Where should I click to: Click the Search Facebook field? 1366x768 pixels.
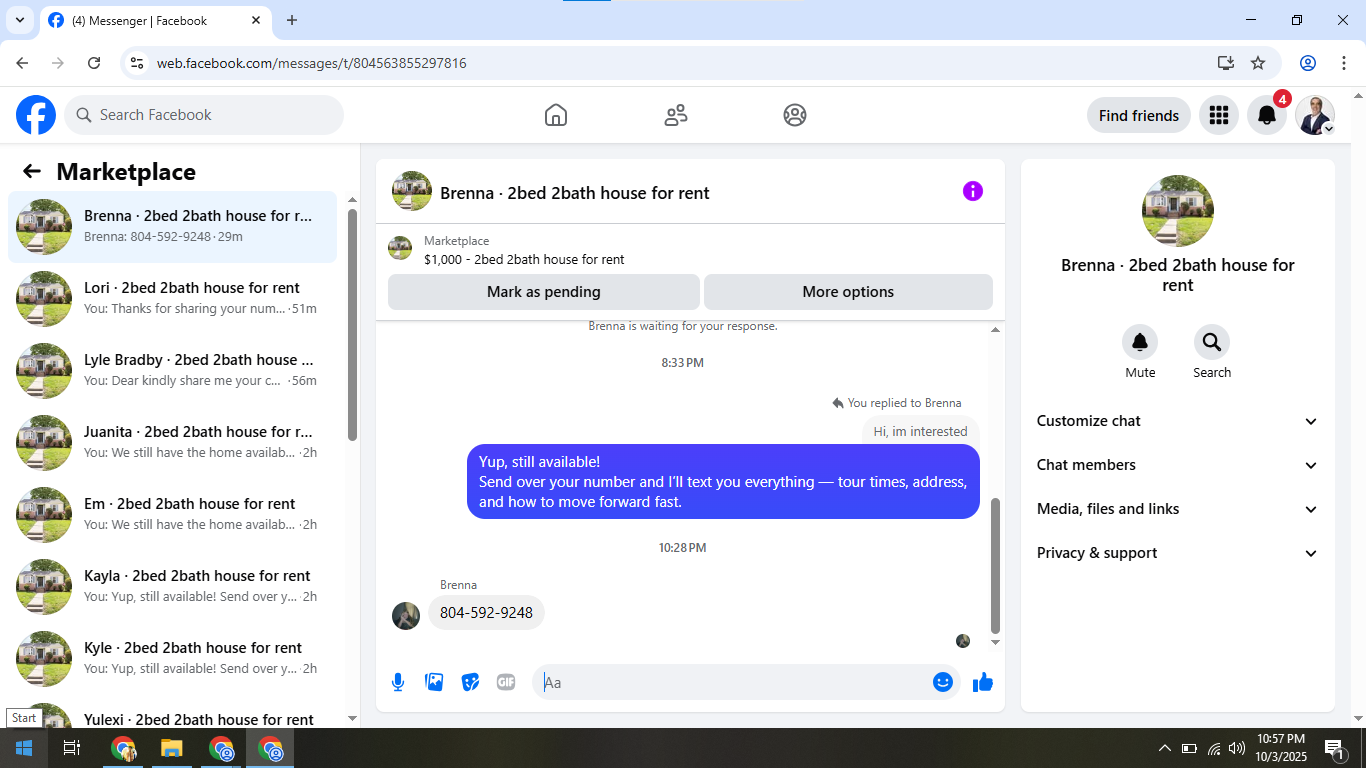[204, 115]
